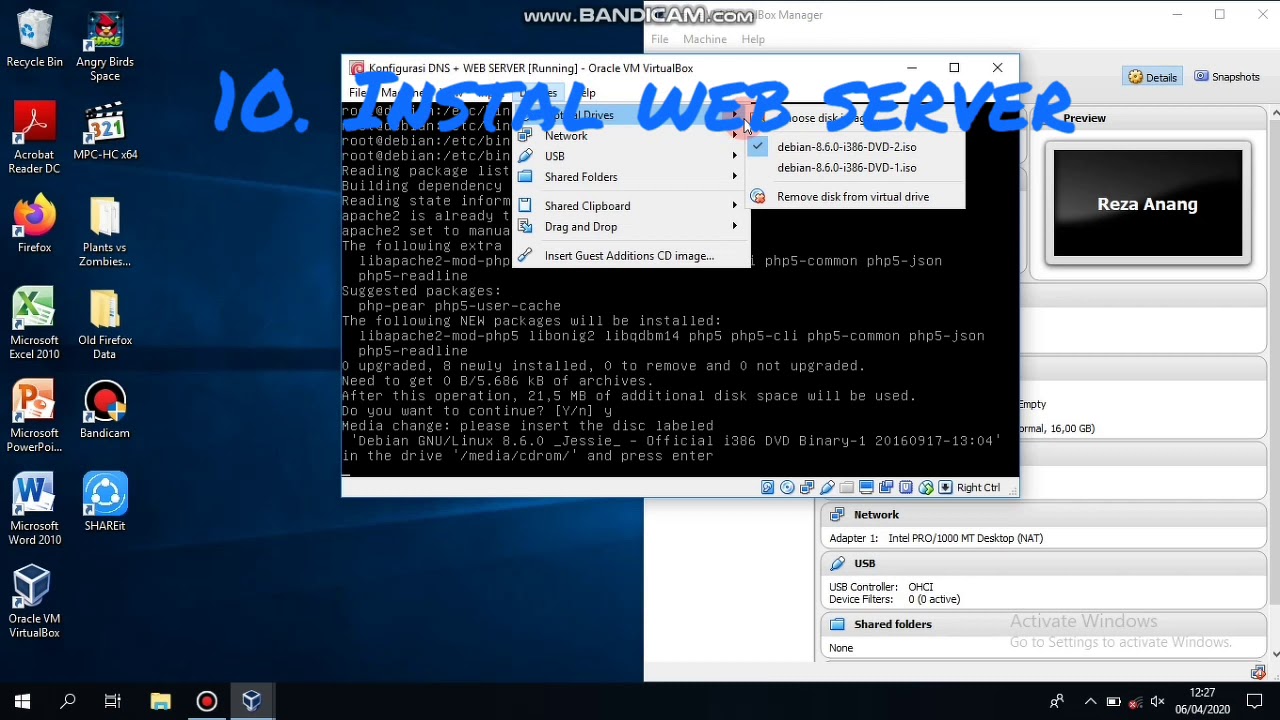Image resolution: width=1280 pixels, height=720 pixels.
Task: Open Machine menu in VirtualBox Manager
Action: [705, 39]
